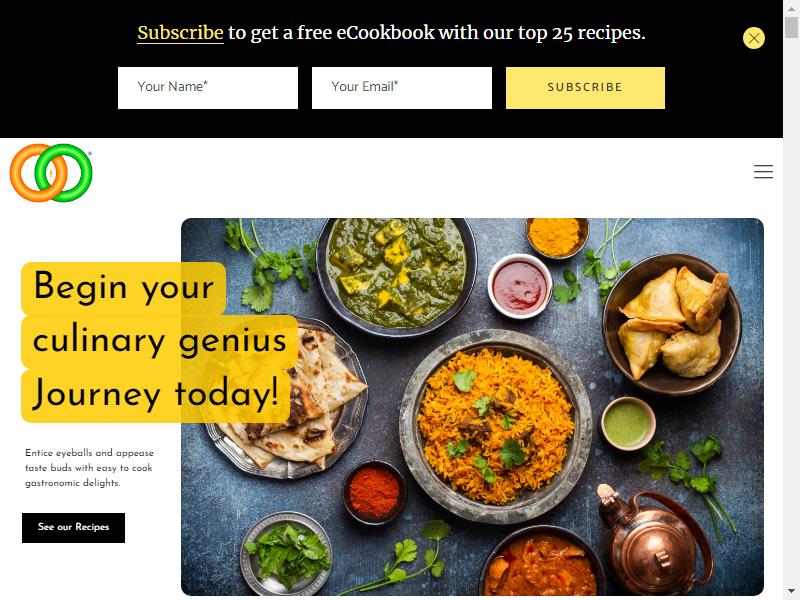Viewport: 800px width, 600px height.
Task: Close the subscription banner with yellow X
Action: pos(754,38)
